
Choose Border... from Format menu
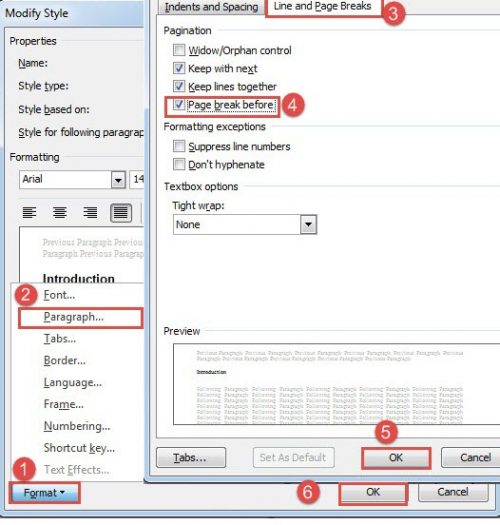(65, 360)
